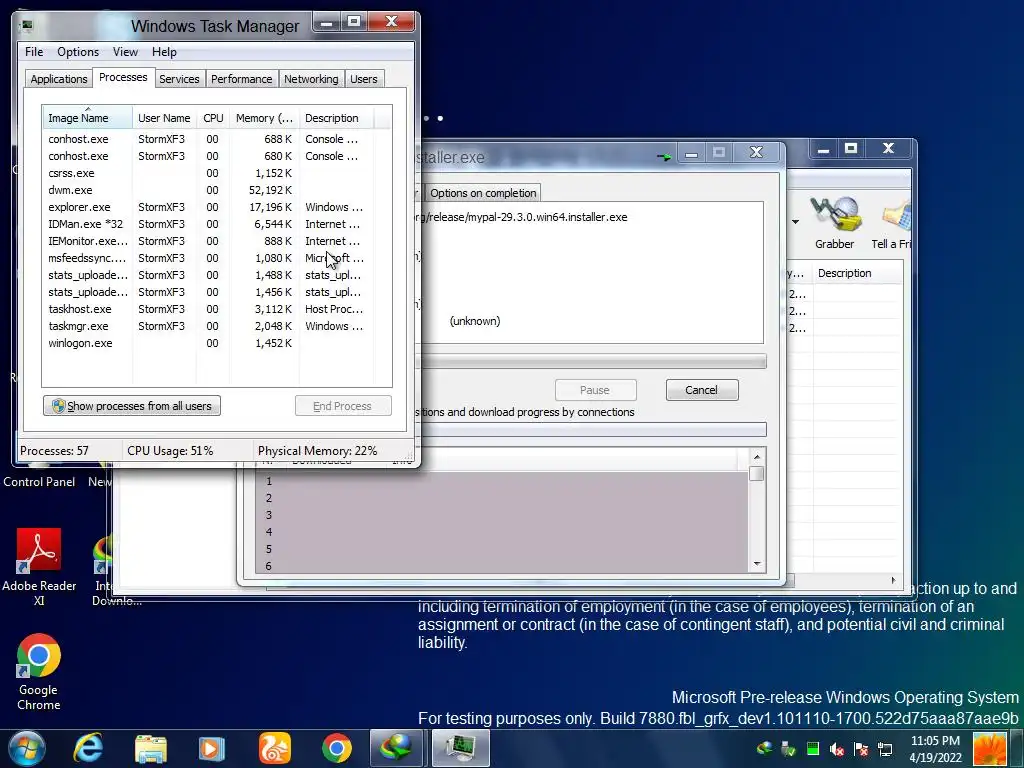Select the Options on completion tab
1024x768 pixels.
483,193
